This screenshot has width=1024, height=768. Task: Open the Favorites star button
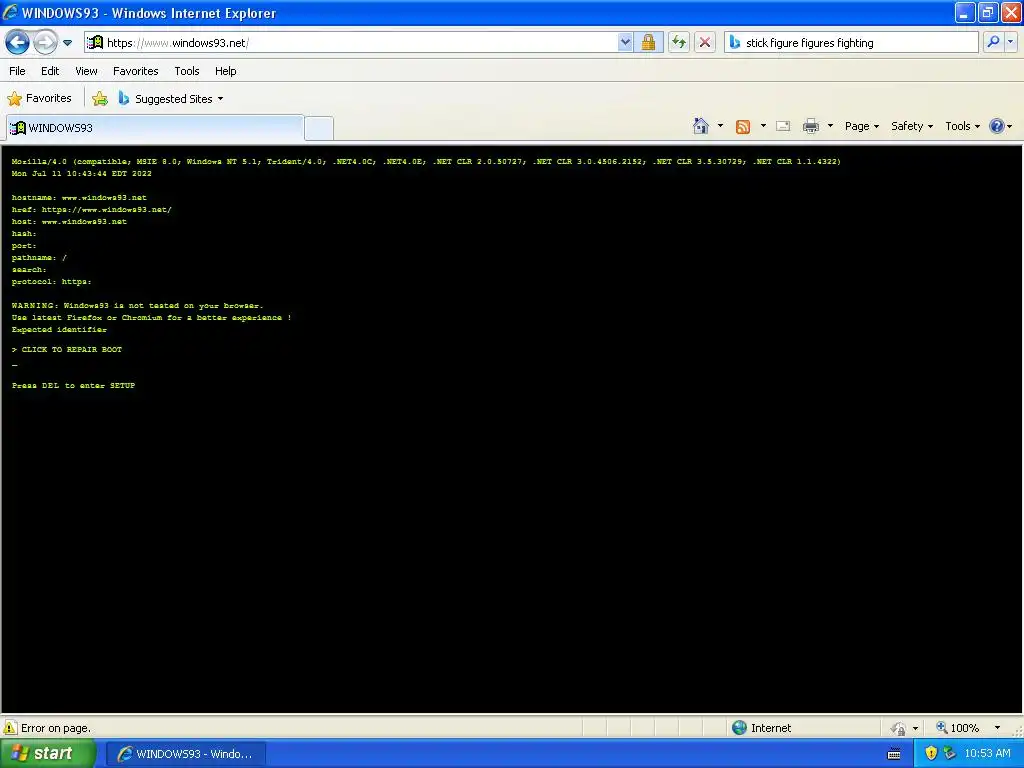tap(39, 99)
